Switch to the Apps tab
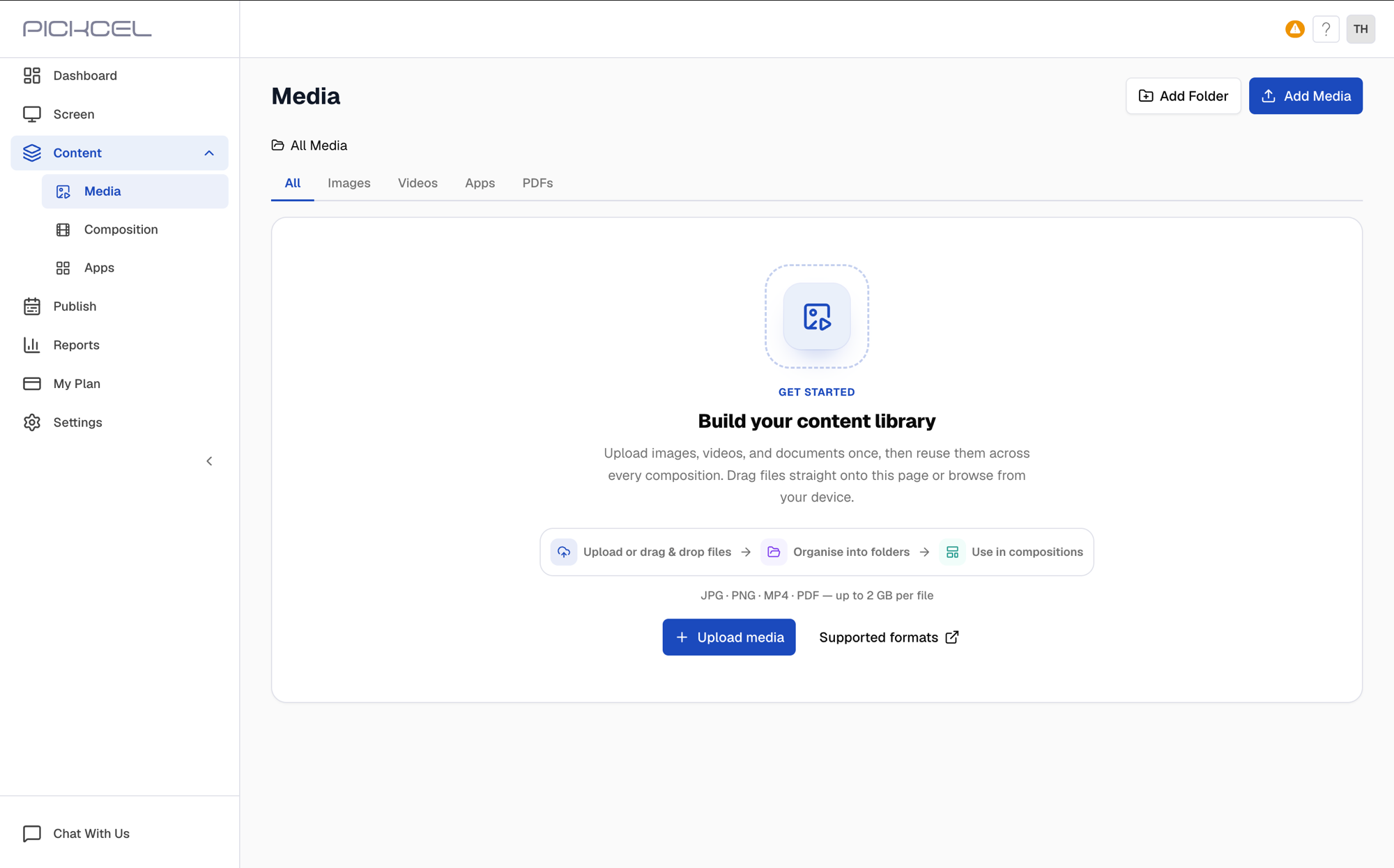 480,183
